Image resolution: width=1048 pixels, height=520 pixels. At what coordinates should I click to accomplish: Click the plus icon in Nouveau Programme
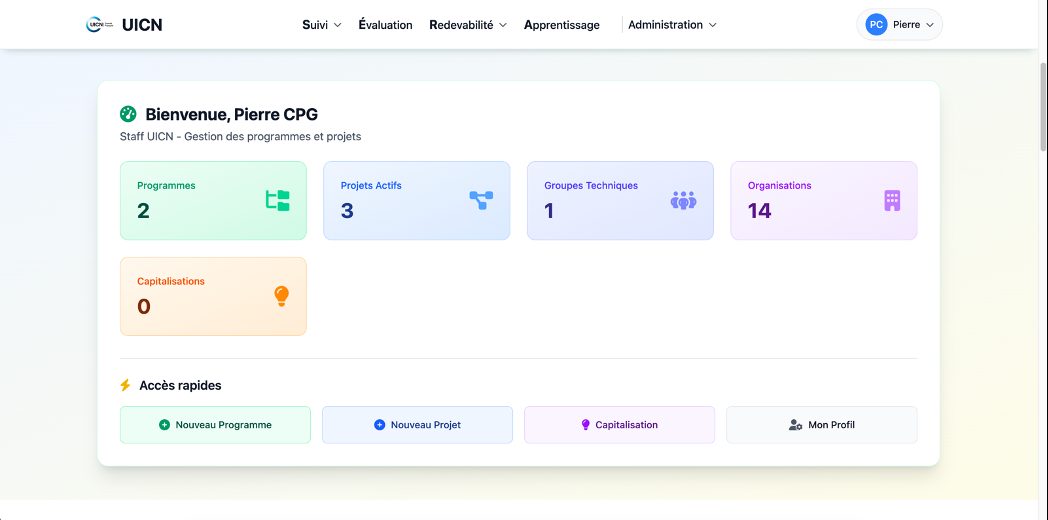pos(164,424)
